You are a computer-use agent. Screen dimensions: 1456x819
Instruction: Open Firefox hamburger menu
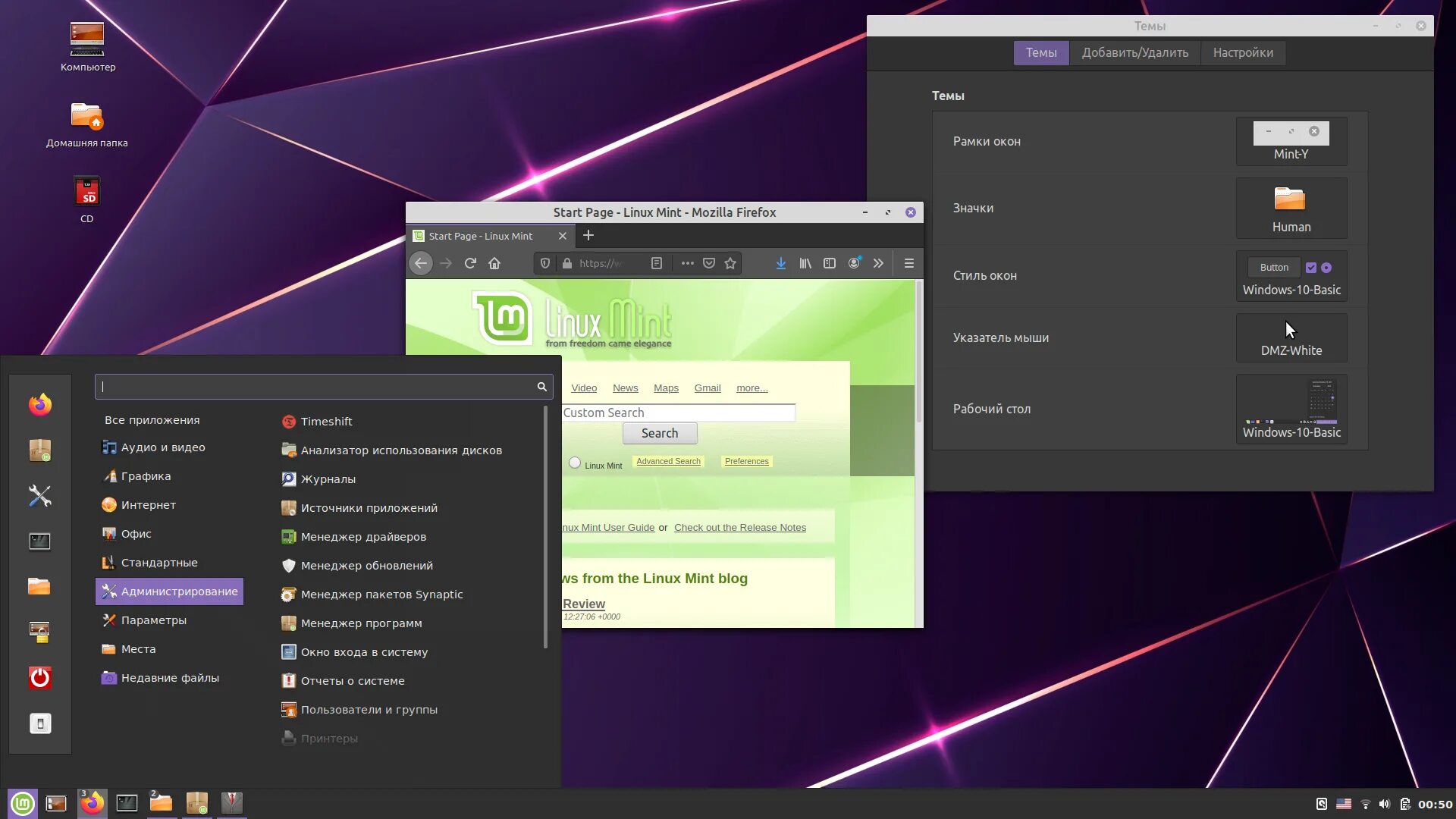point(908,263)
